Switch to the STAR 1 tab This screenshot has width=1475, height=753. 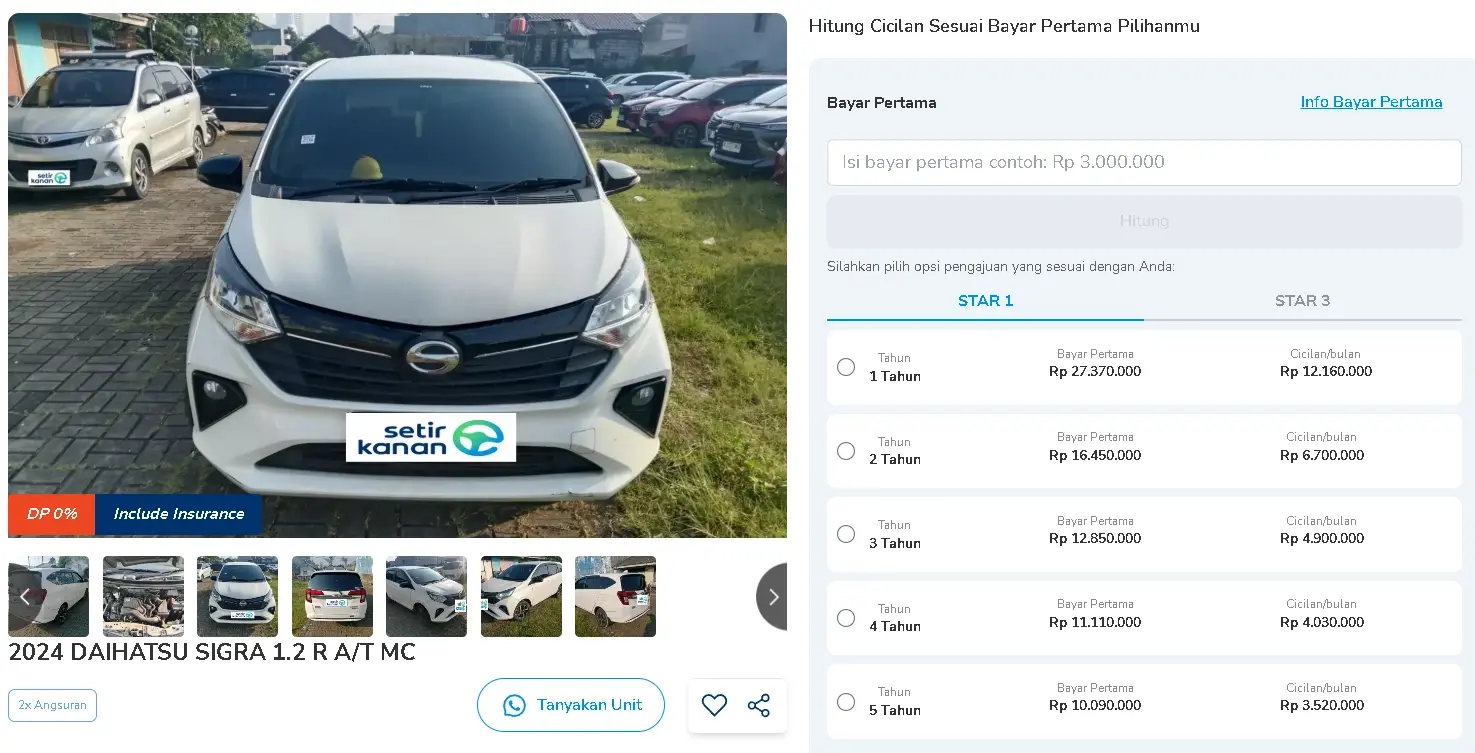pyautogui.click(x=985, y=301)
